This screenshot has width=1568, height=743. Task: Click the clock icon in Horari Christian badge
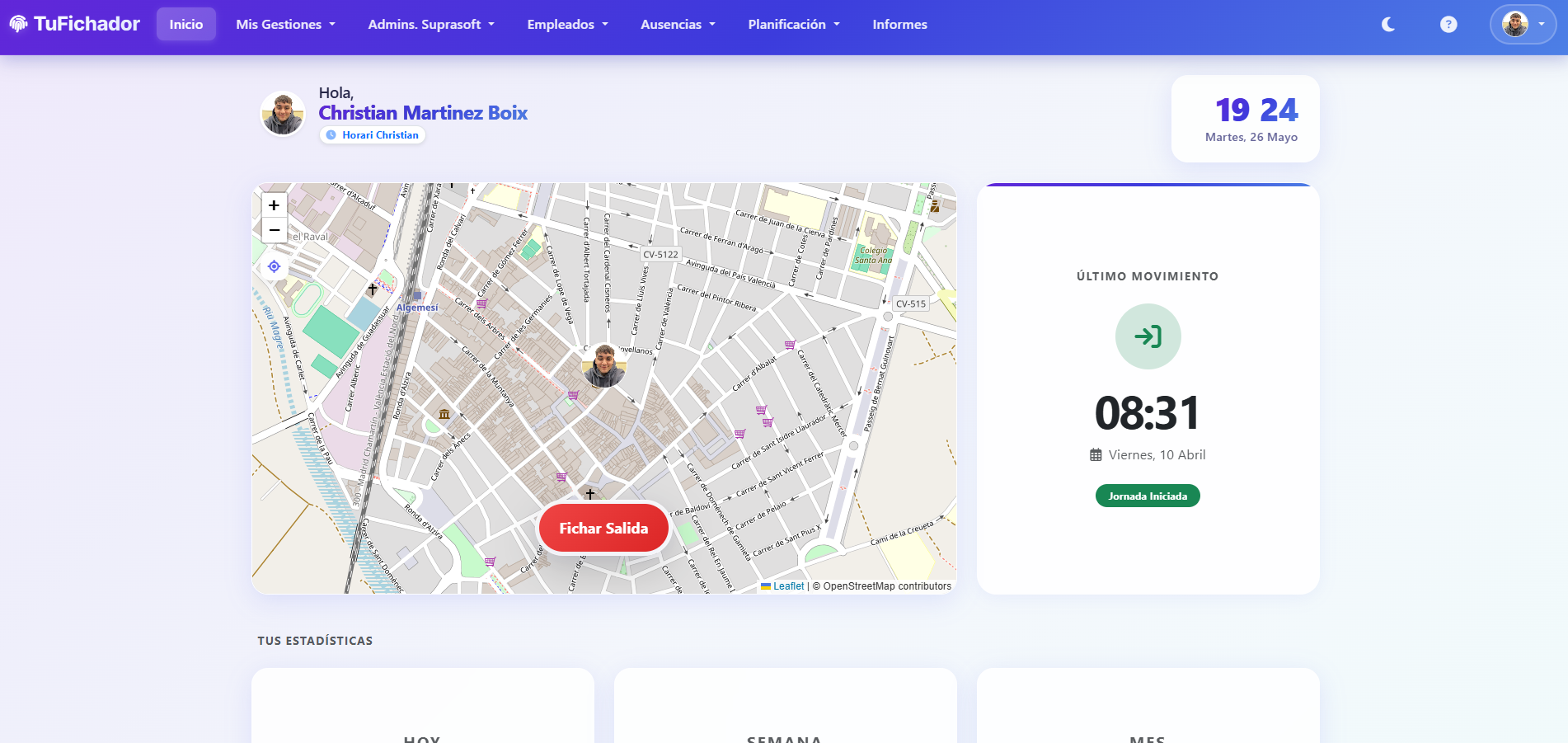coord(331,135)
